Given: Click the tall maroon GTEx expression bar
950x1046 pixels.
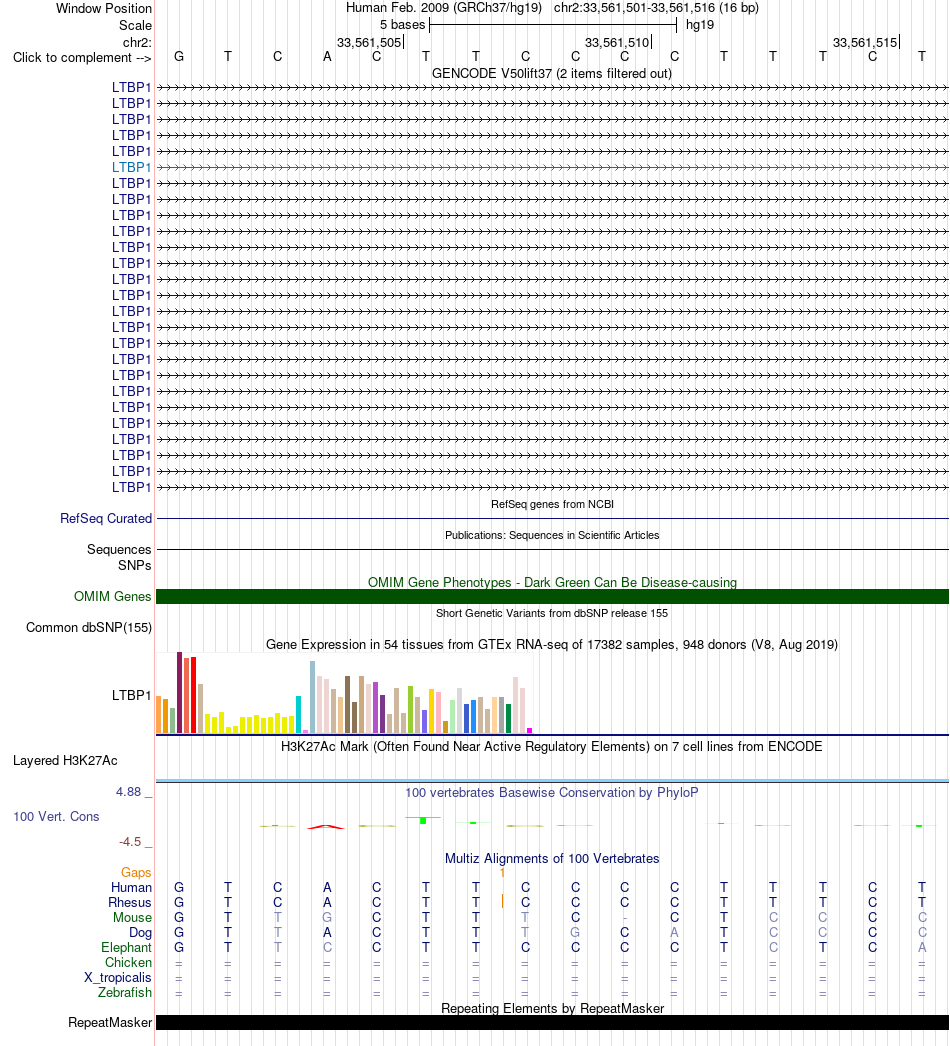Looking at the screenshot, I should (x=179, y=692).
